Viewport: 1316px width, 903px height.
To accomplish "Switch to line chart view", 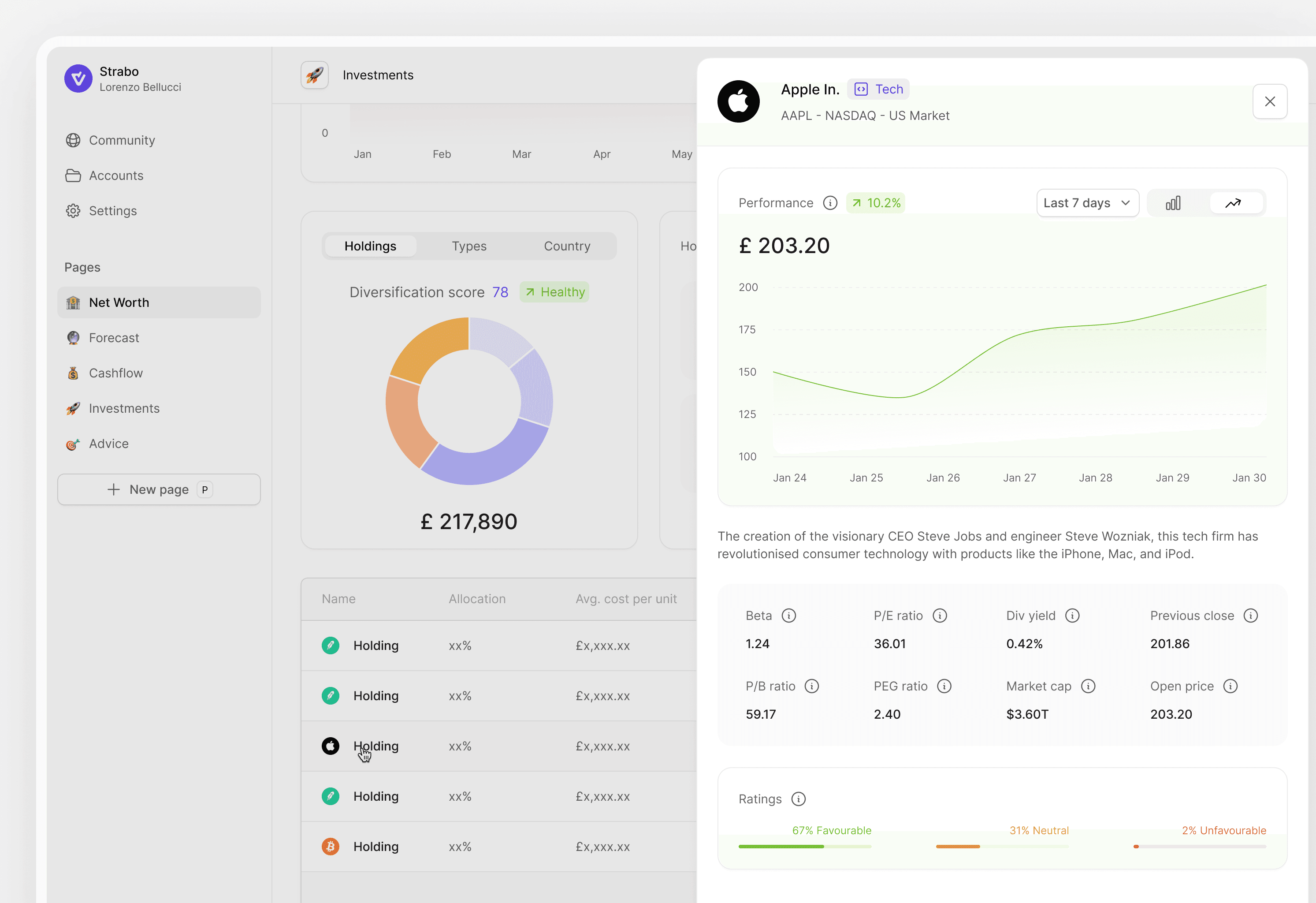I will click(x=1233, y=203).
